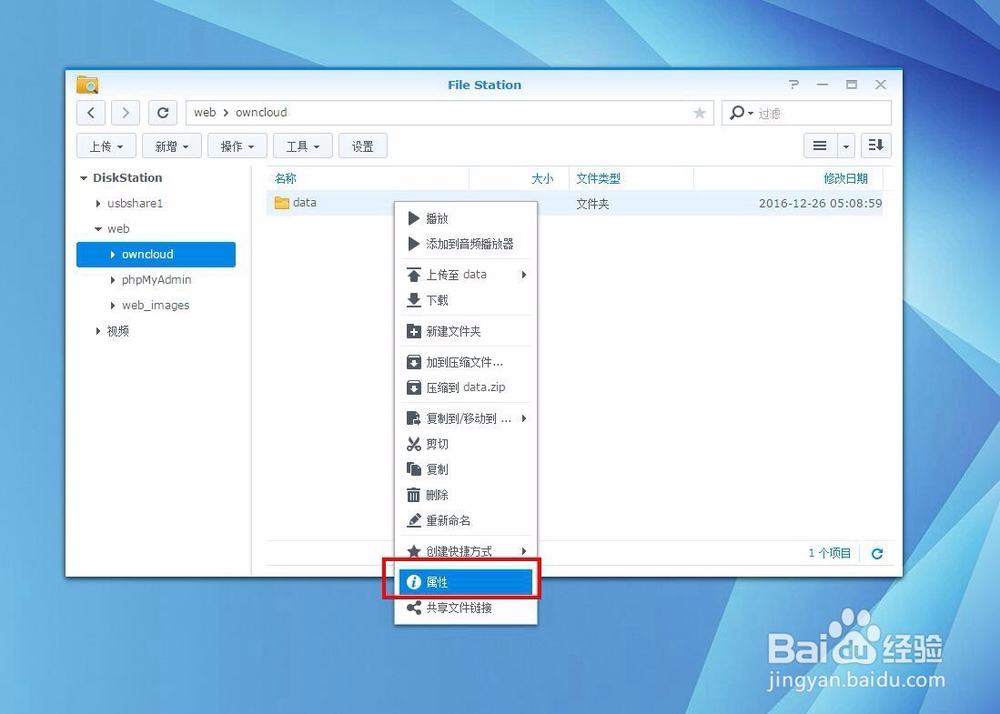Choose 加到压缩文件... menu entry
Image resolution: width=1000 pixels, height=714 pixels.
466,362
